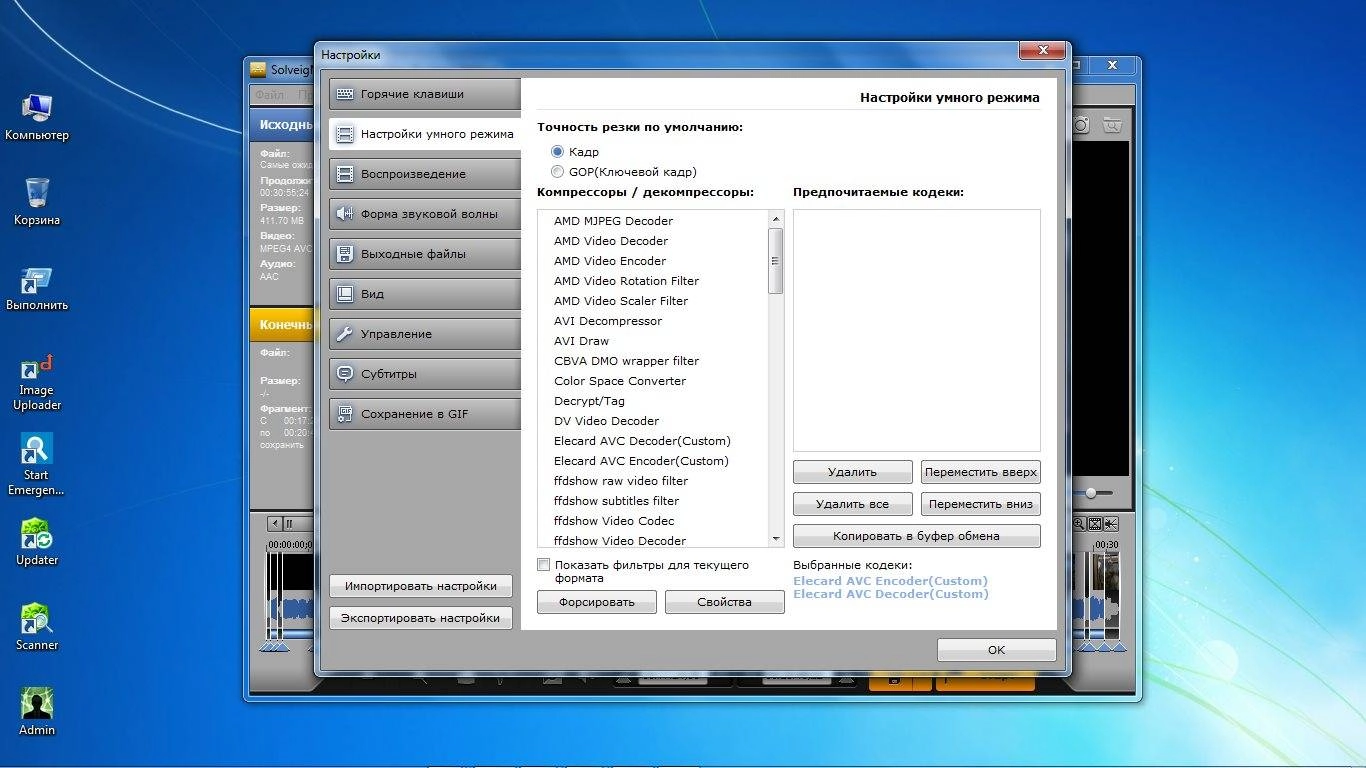Click the codec list scroll-up arrow
This screenshot has width=1366, height=768.
(x=775, y=219)
